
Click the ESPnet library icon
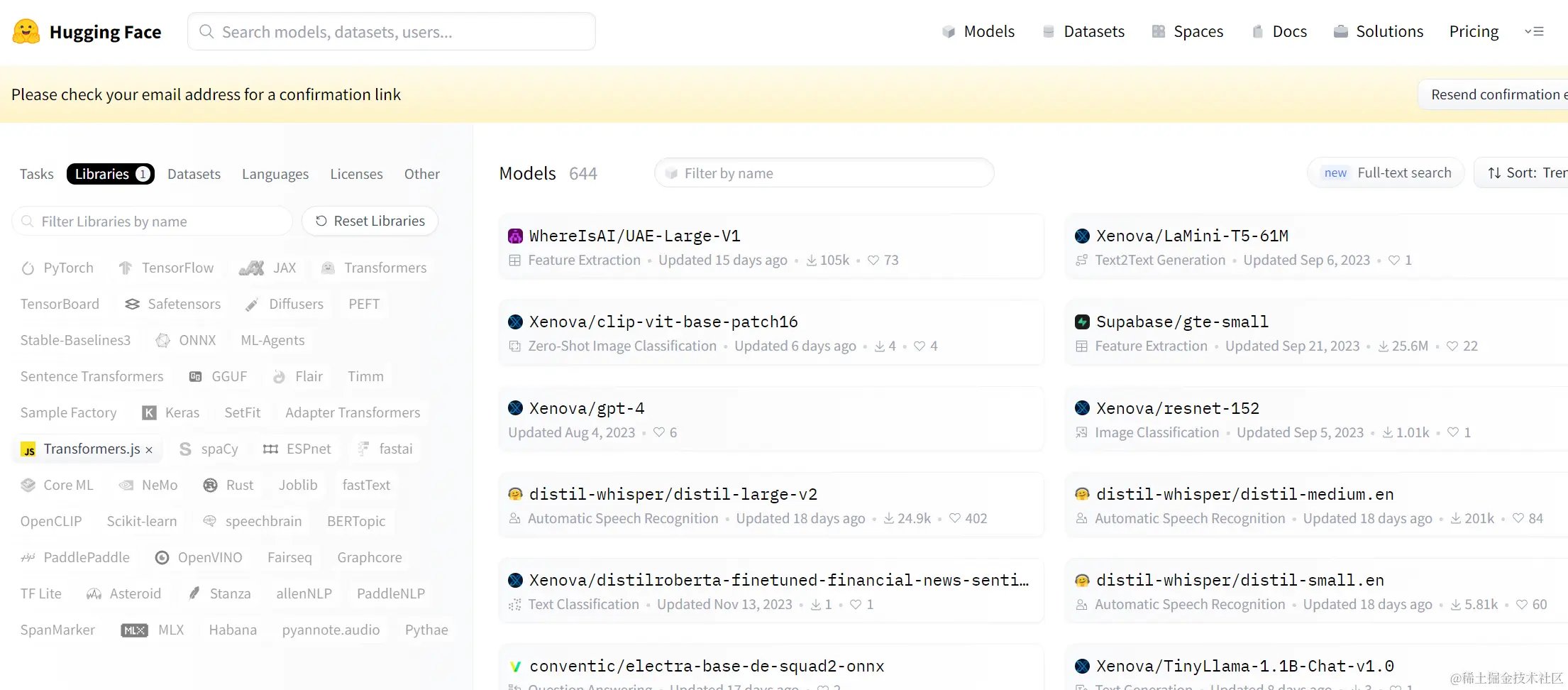tap(270, 449)
